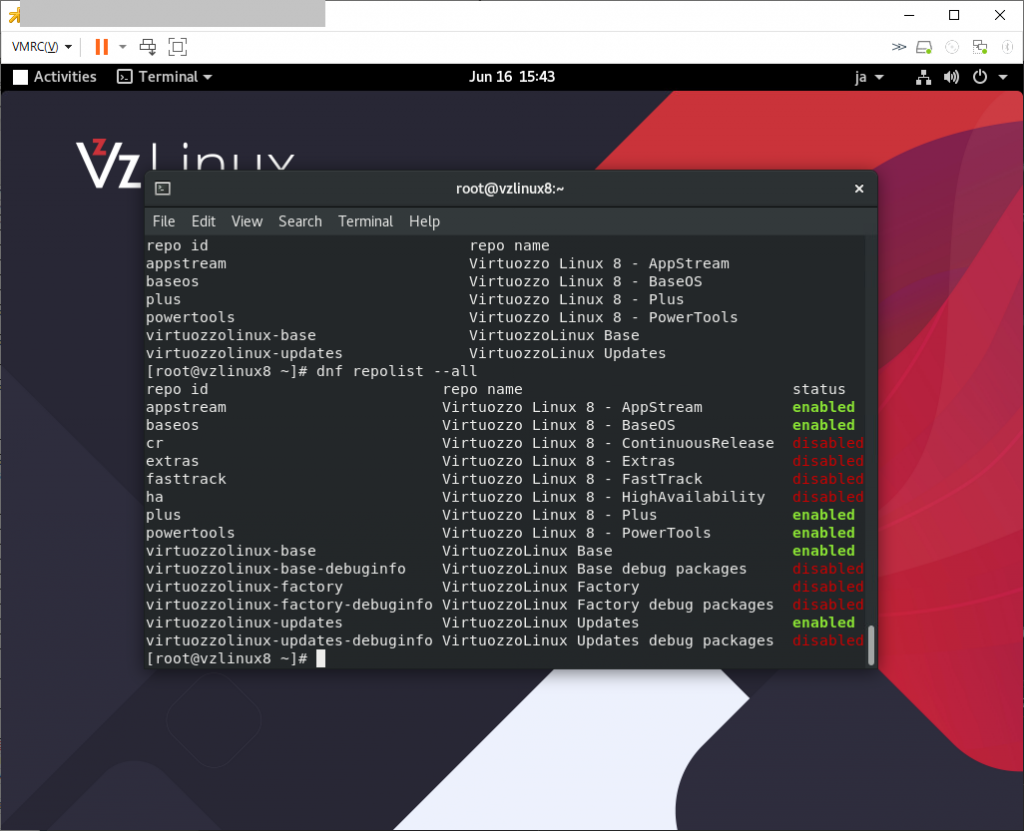1024x831 pixels.
Task: Click the 'cr' repo id
Action: [155, 444]
